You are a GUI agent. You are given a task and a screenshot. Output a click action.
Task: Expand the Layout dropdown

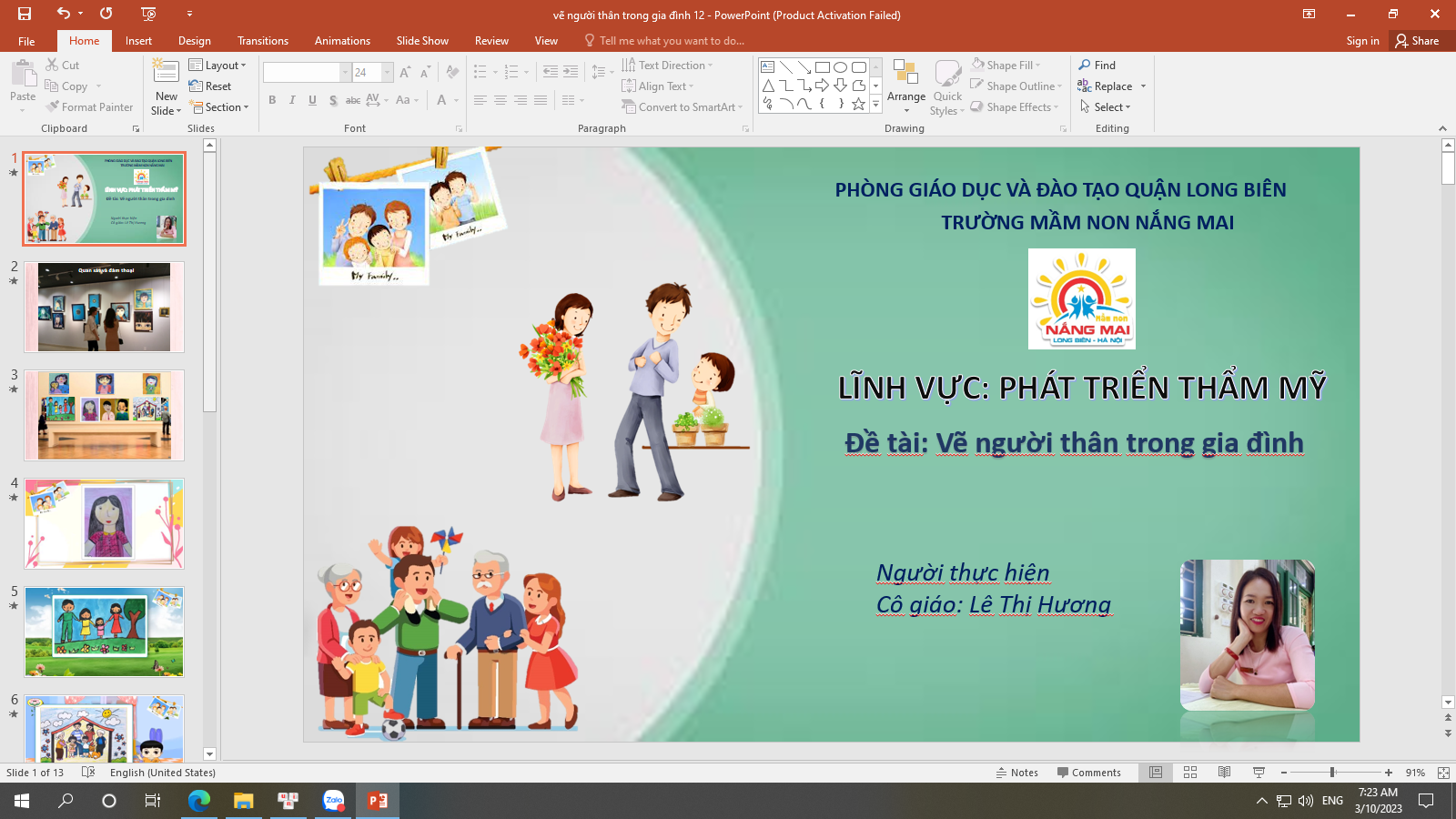[x=217, y=66]
